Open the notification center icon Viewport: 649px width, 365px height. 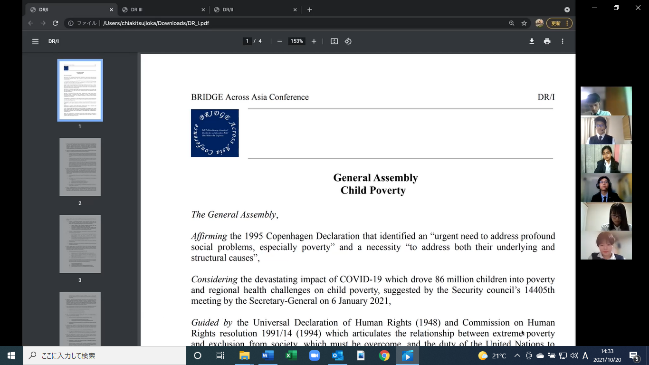(x=634, y=355)
